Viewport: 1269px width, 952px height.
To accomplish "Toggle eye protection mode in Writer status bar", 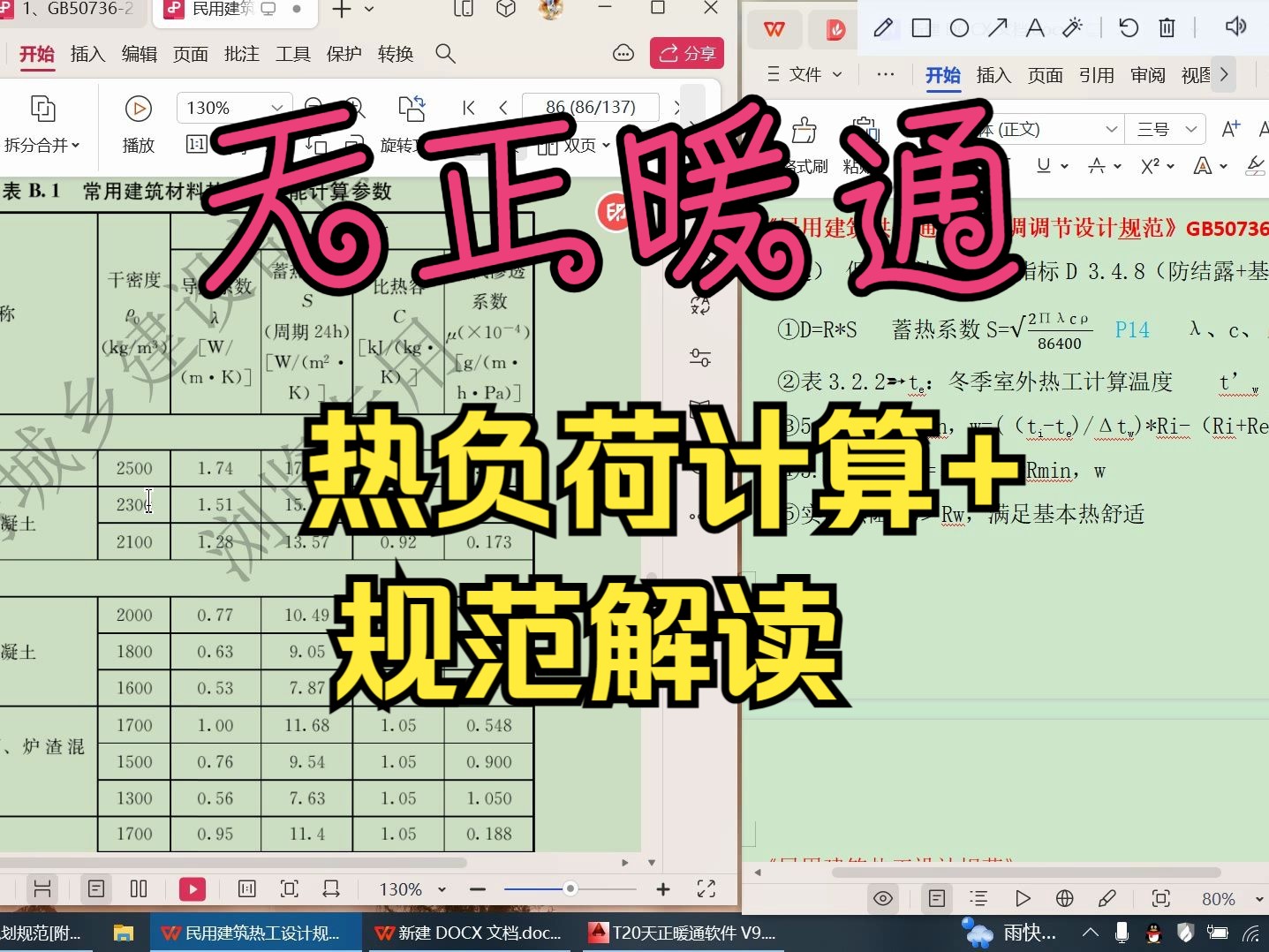I will 883,899.
